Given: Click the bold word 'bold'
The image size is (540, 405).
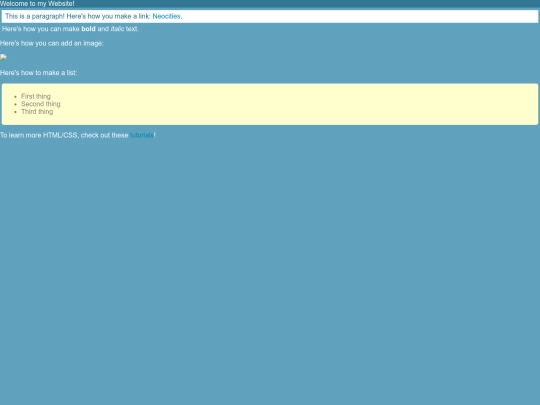Looking at the screenshot, I should coord(89,29).
